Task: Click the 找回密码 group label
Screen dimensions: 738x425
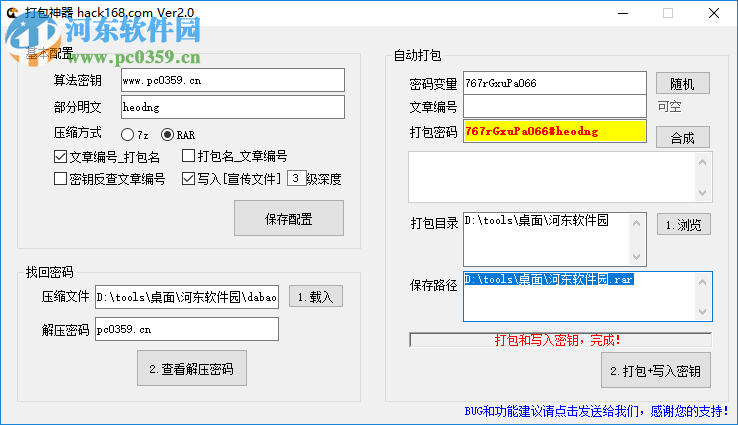Action: point(49,272)
